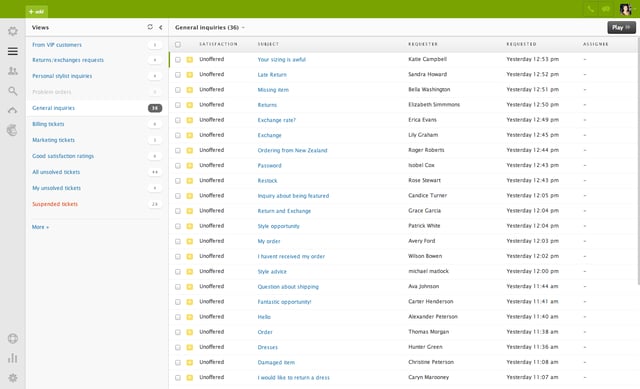Image resolution: width=640 pixels, height=389 pixels.
Task: Select the 'Personal stylist inquiries' view
Action: click(62, 76)
